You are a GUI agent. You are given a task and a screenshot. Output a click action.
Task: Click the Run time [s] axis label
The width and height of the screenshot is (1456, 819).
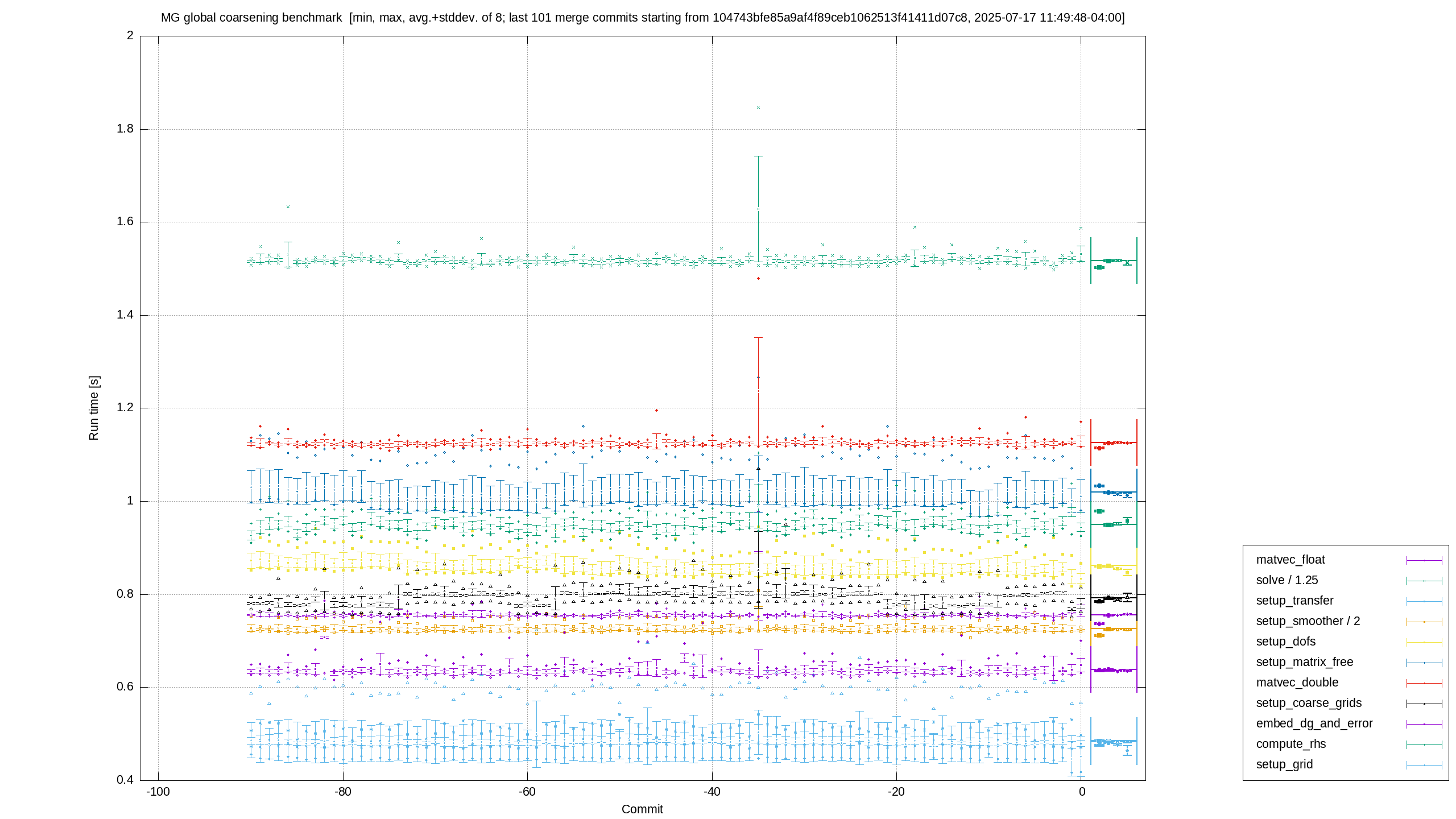point(94,408)
